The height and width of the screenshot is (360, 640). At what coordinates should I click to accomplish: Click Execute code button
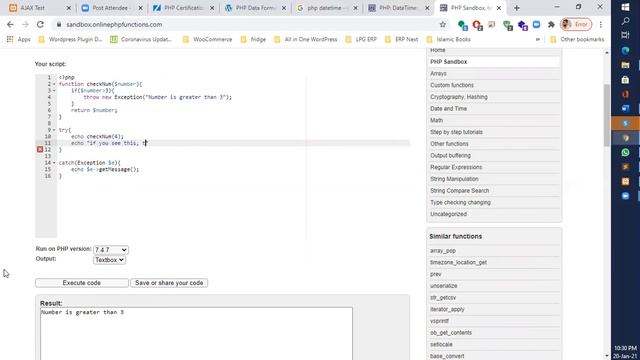(82, 283)
